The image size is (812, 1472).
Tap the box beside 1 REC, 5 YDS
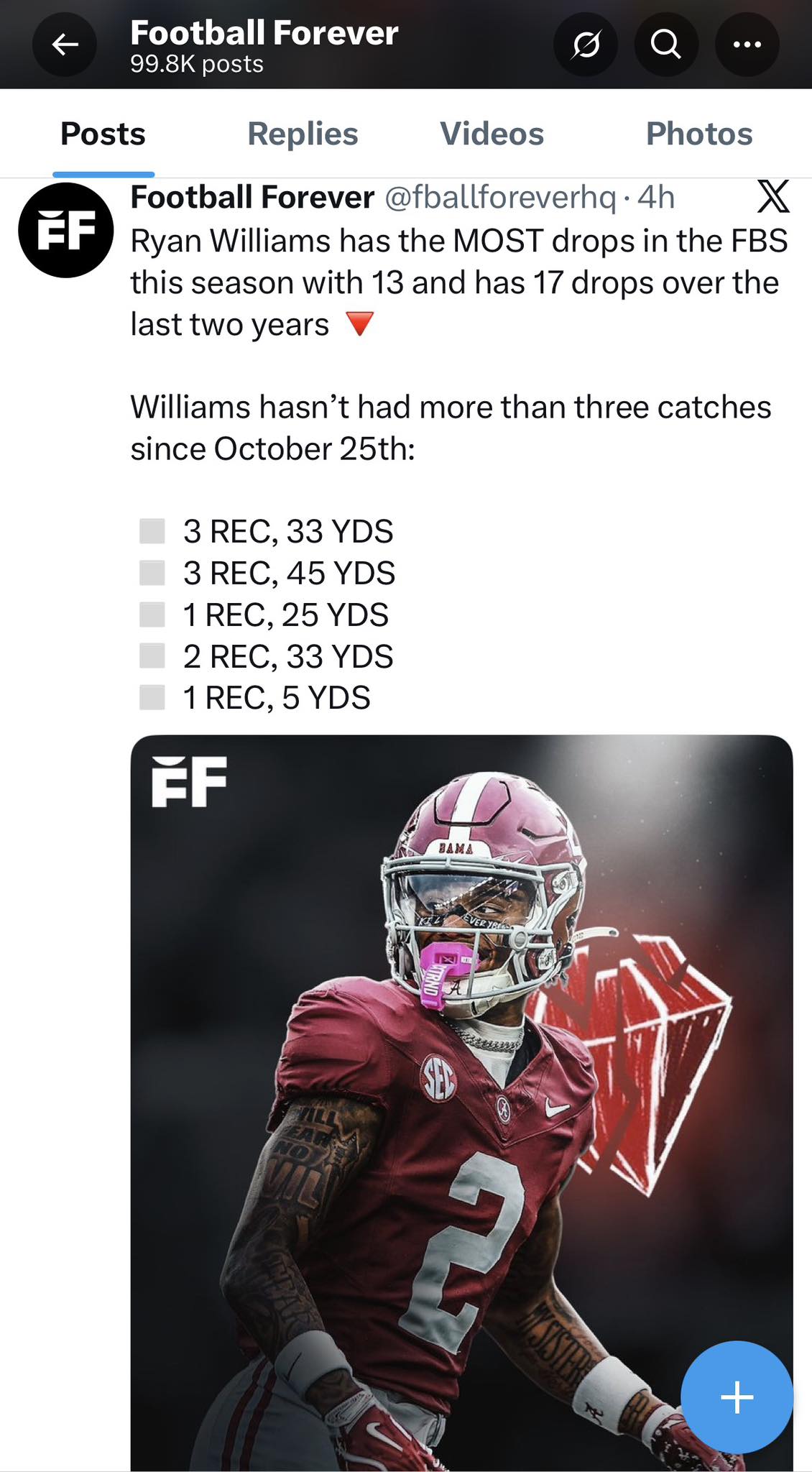tap(152, 697)
